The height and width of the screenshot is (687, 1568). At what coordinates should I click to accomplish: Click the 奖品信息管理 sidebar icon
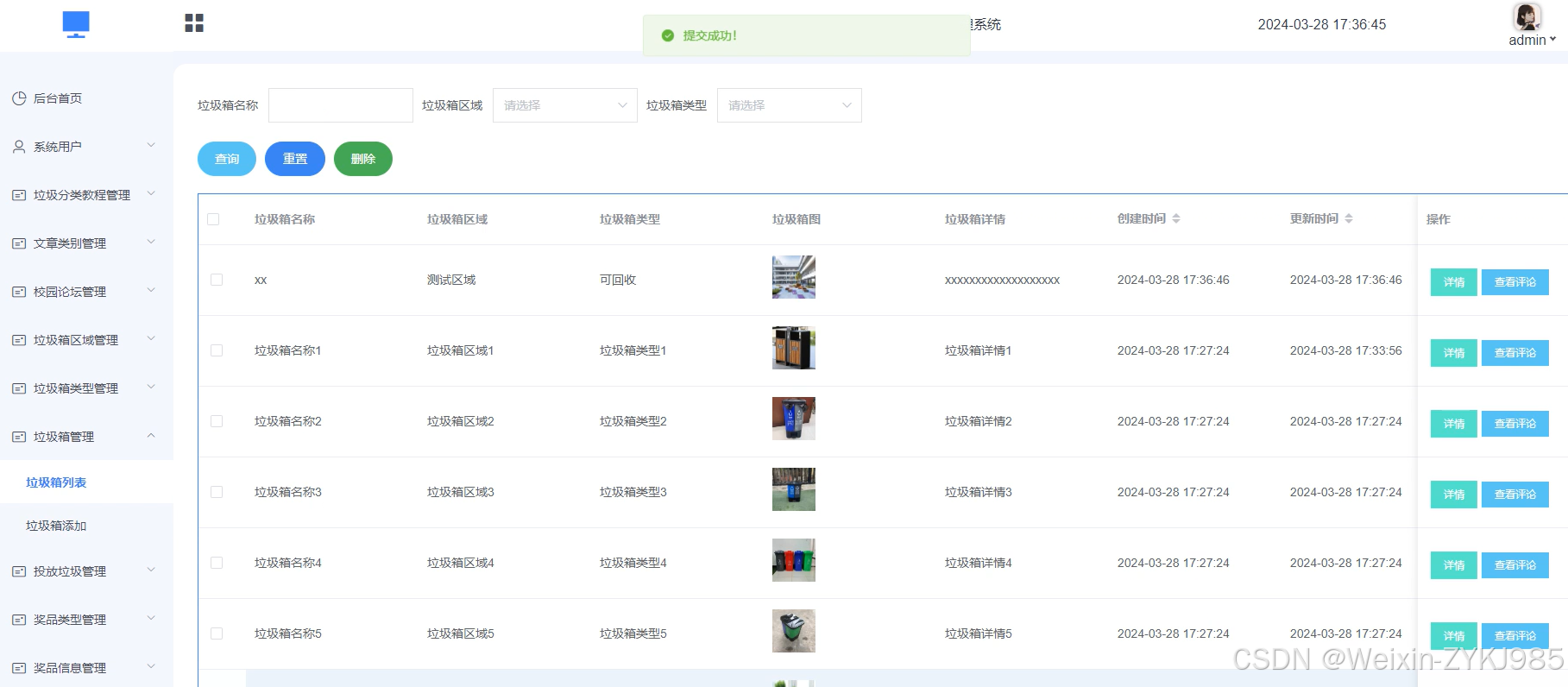pyautogui.click(x=19, y=668)
